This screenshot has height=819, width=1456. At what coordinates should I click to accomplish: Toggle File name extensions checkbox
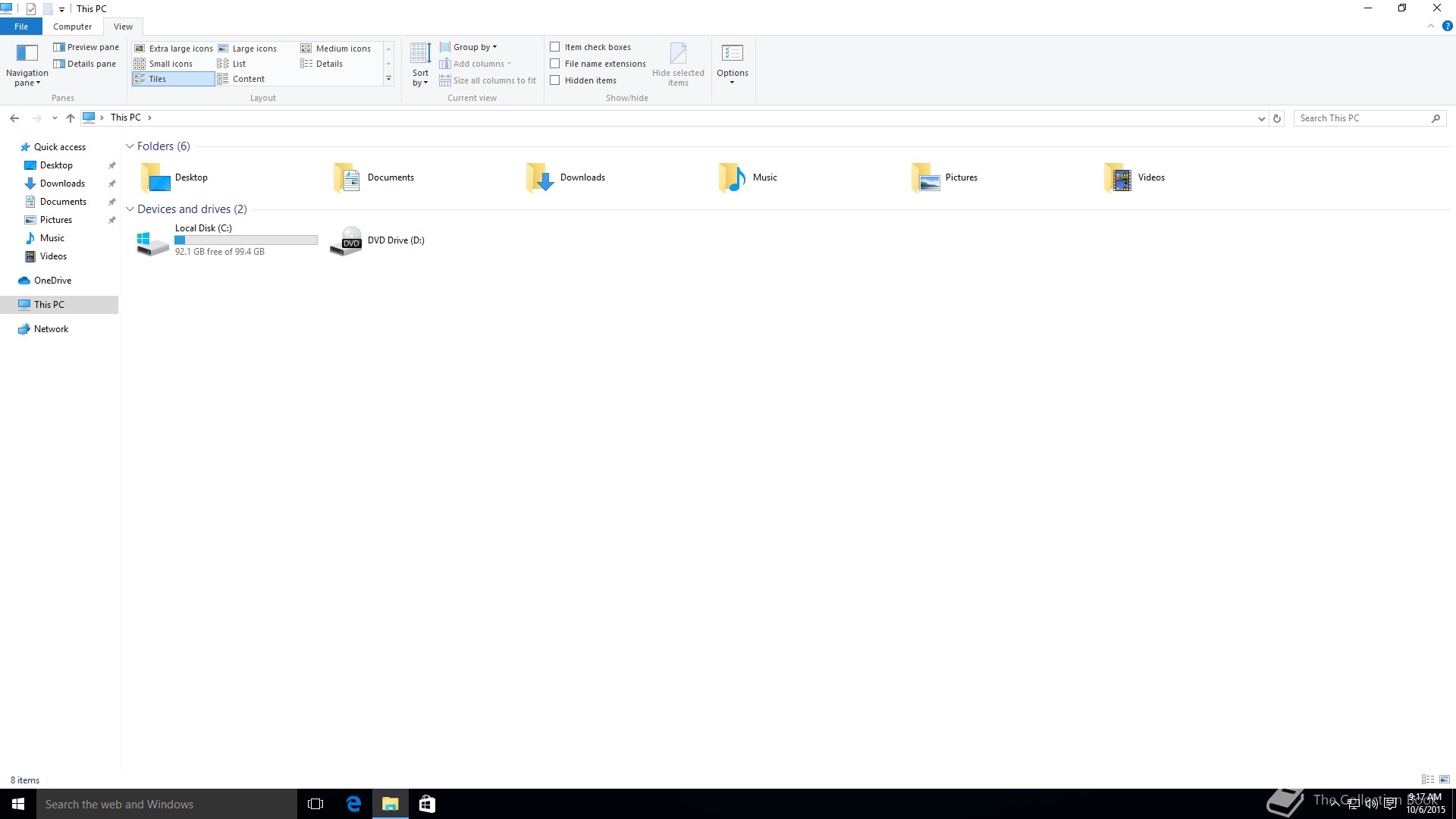pos(555,64)
